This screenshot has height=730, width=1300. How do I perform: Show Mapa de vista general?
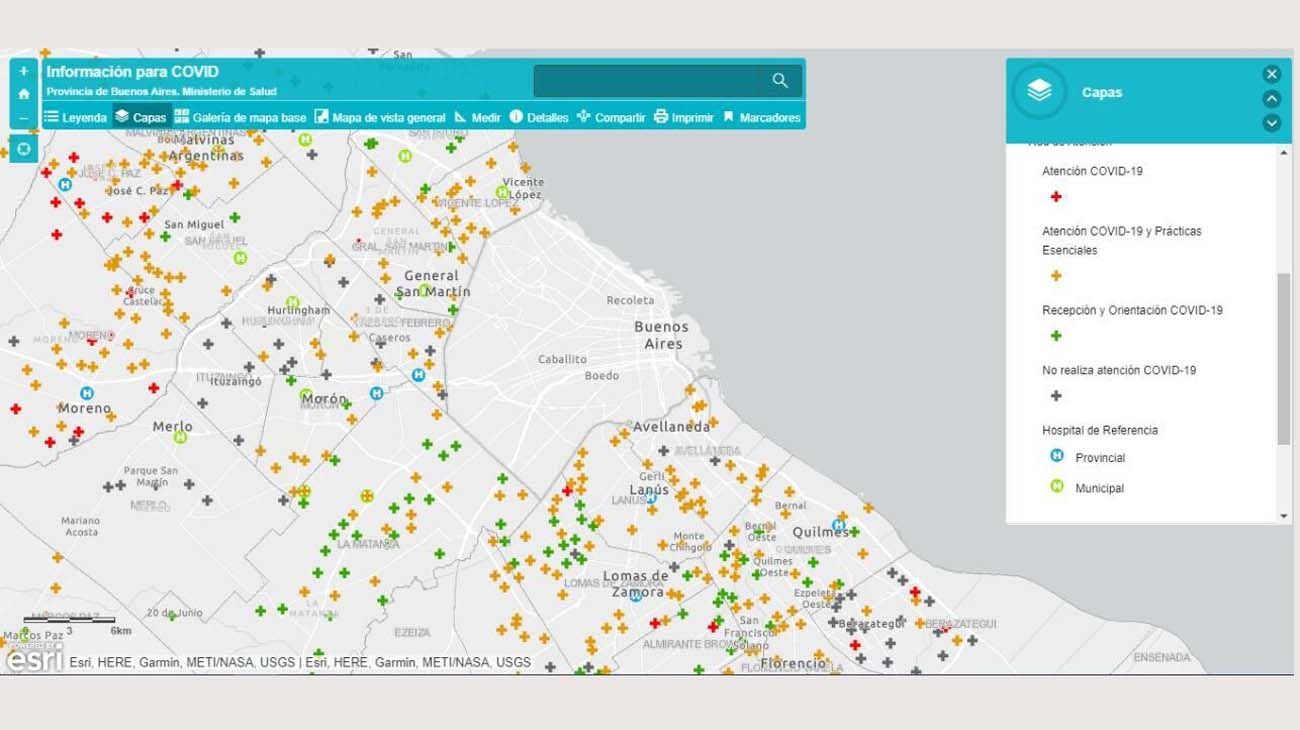pyautogui.click(x=380, y=117)
